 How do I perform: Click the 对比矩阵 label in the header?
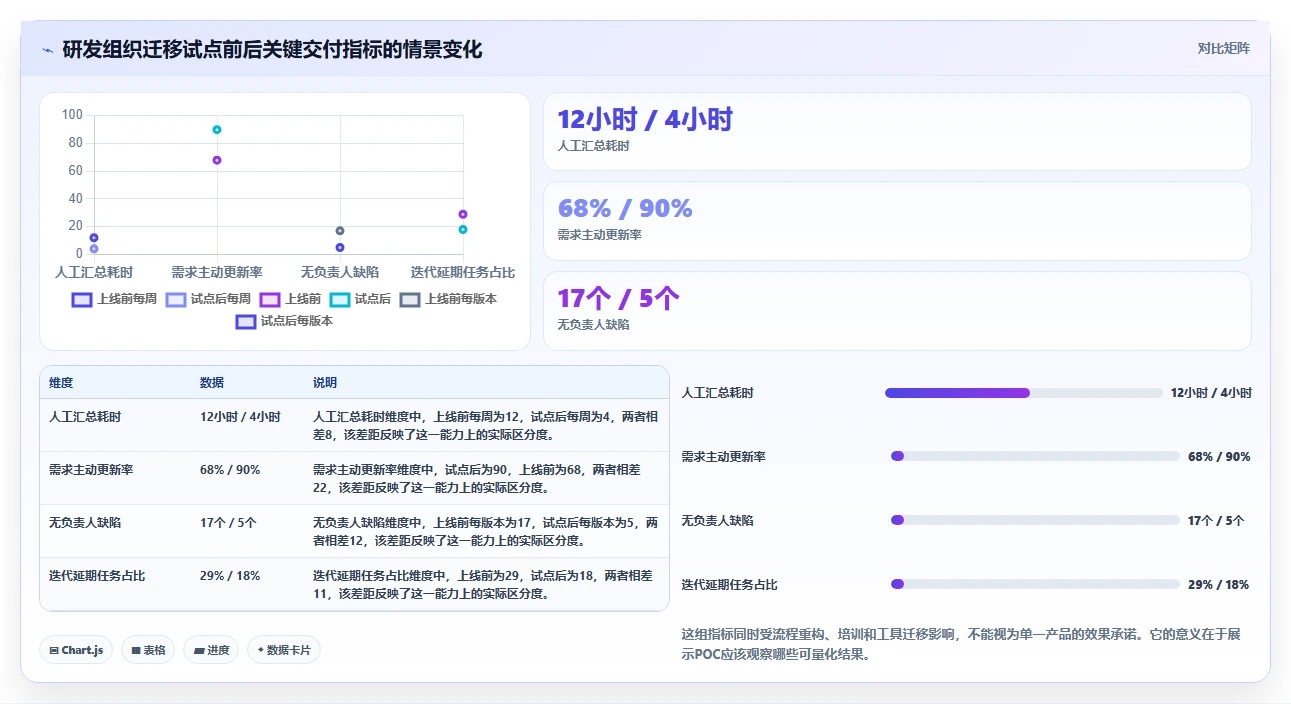(1224, 48)
